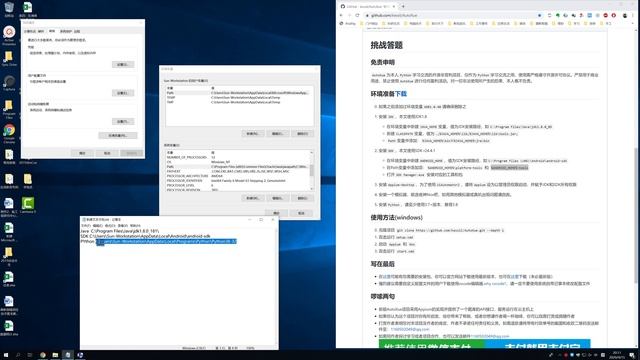Open the notification center icon in tray

(x=632, y=355)
